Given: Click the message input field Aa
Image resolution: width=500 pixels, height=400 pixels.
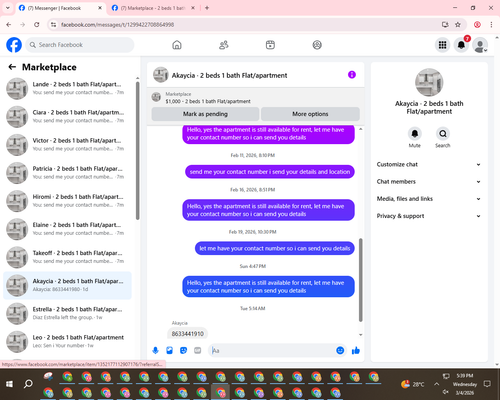Looking at the screenshot, I should [x=272, y=350].
